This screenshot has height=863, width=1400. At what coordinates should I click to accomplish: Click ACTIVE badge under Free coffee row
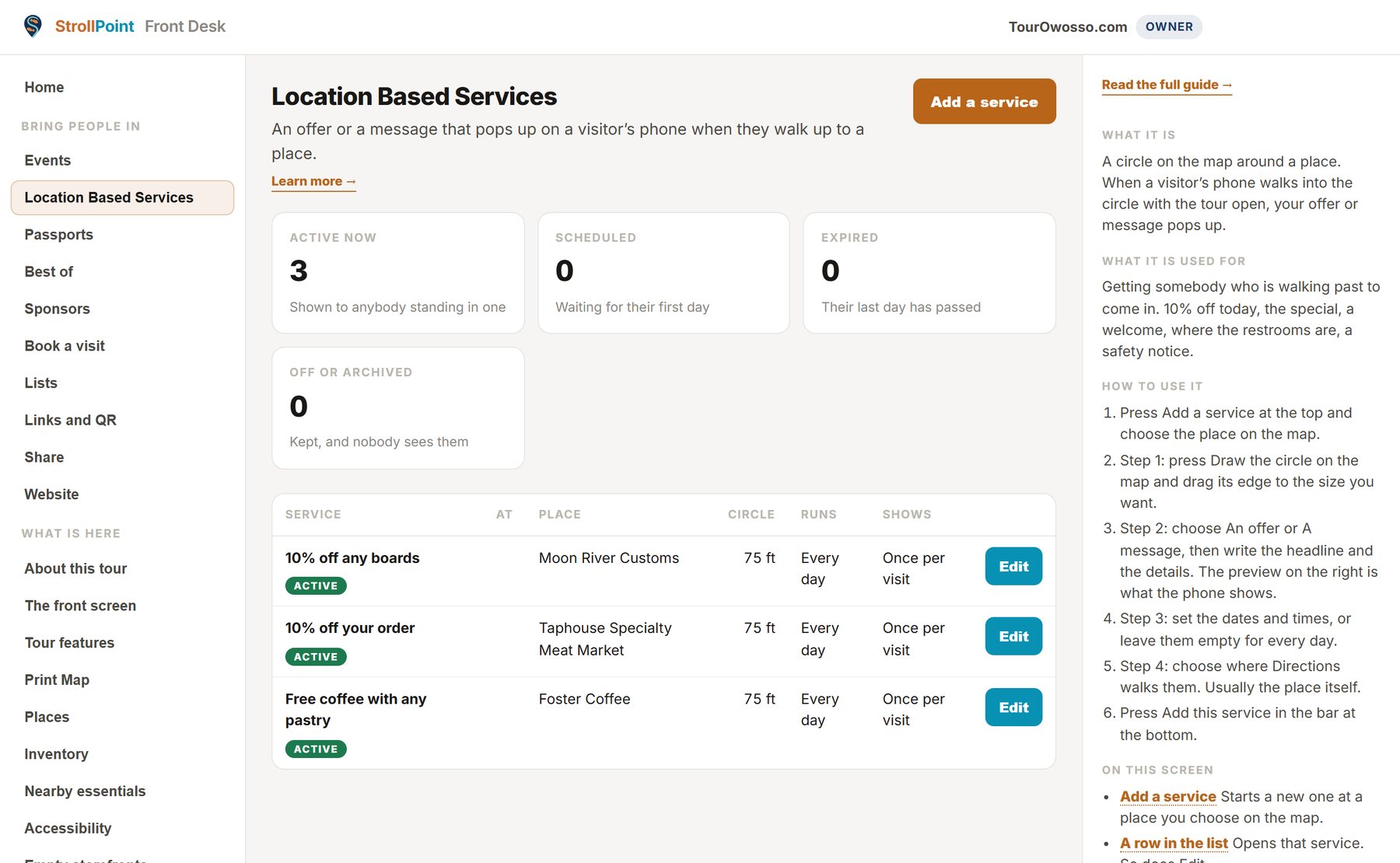[x=316, y=749]
